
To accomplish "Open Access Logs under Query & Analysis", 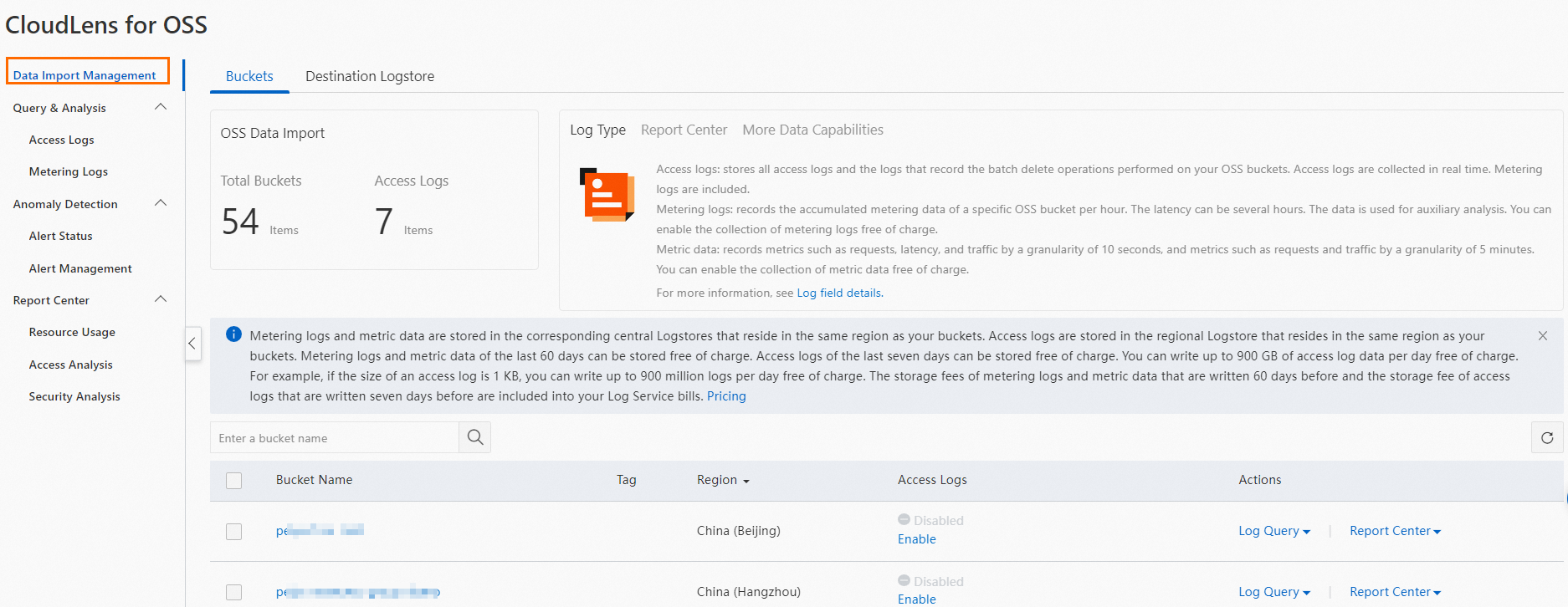I will 61,140.
